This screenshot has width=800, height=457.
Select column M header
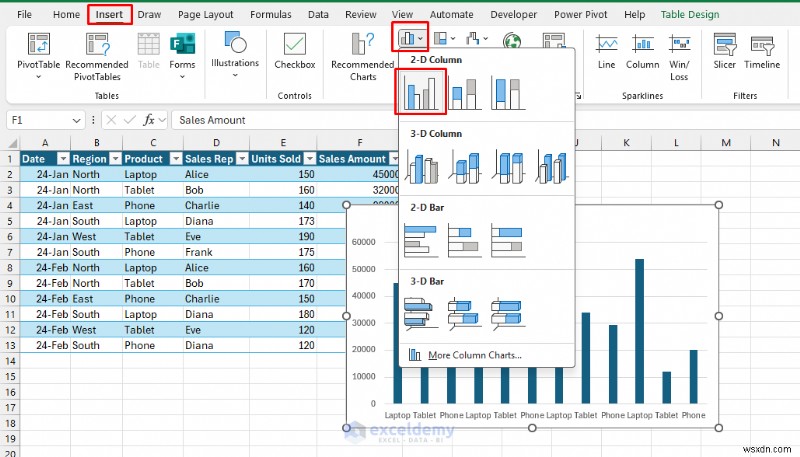click(x=726, y=143)
